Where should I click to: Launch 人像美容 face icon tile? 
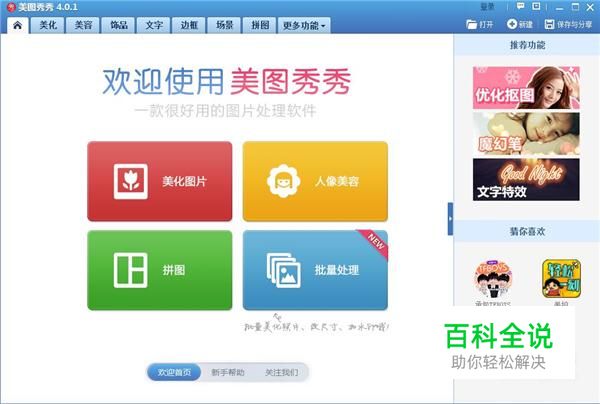coord(315,181)
